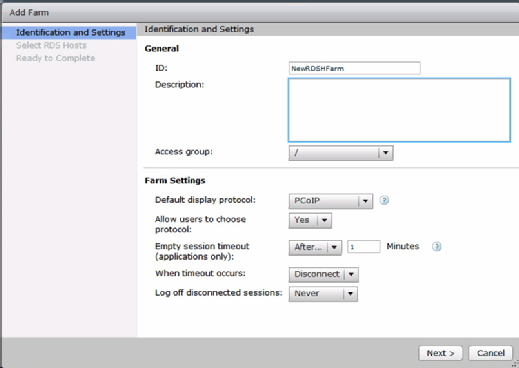Click the Default display protocol label
This screenshot has width=519, height=368.
(x=205, y=200)
